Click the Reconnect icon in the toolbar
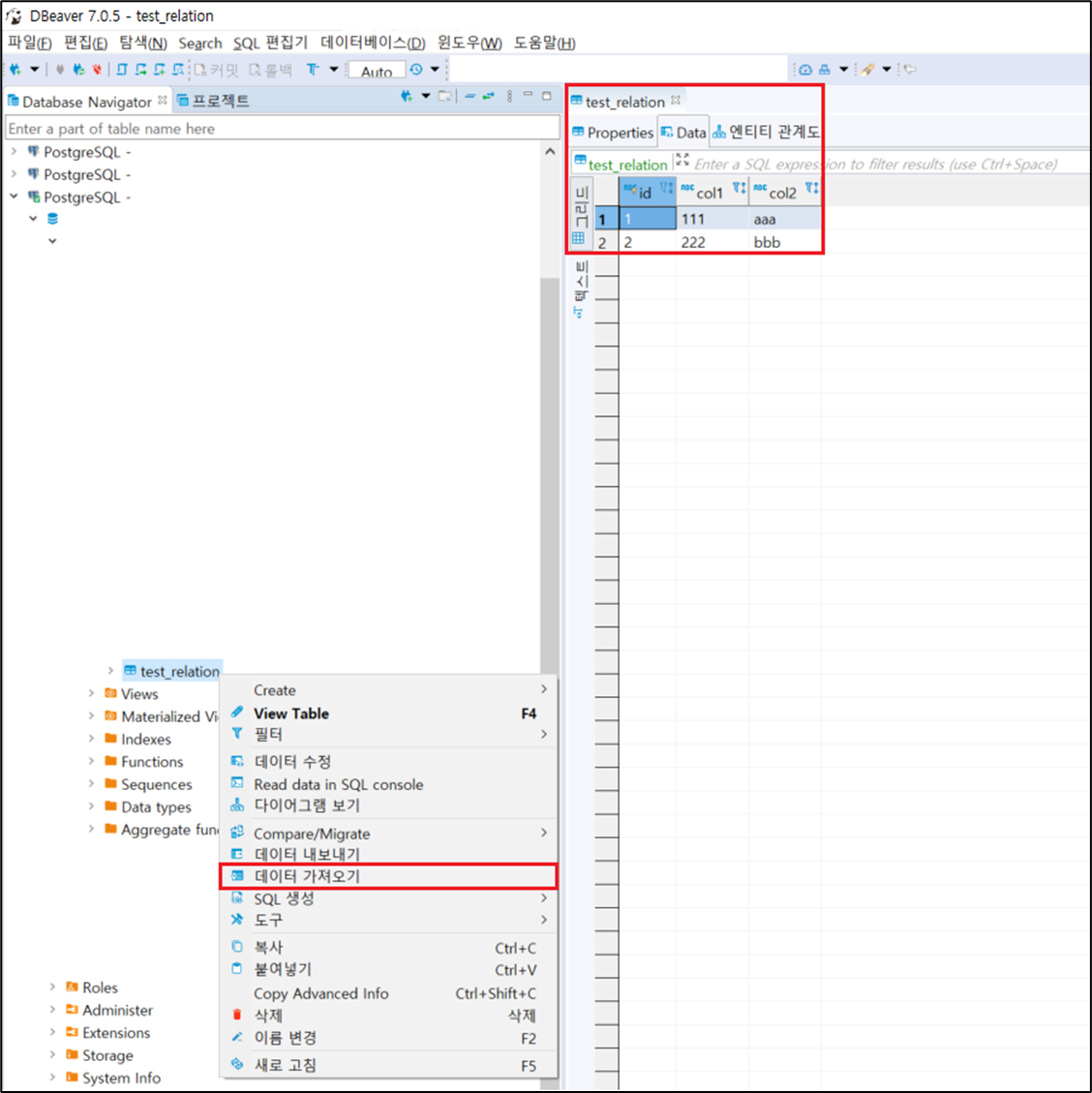Image resolution: width=1092 pixels, height=1093 pixels. pos(78,69)
